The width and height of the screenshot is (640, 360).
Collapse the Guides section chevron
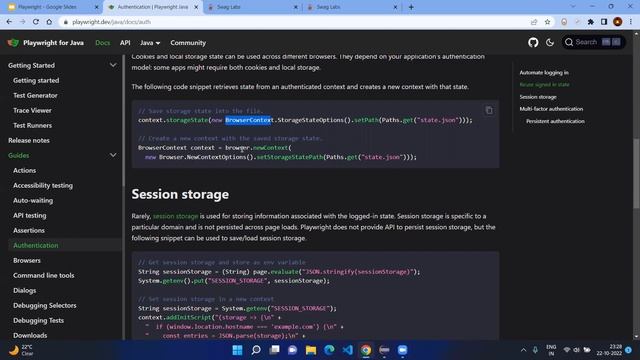(x=113, y=155)
